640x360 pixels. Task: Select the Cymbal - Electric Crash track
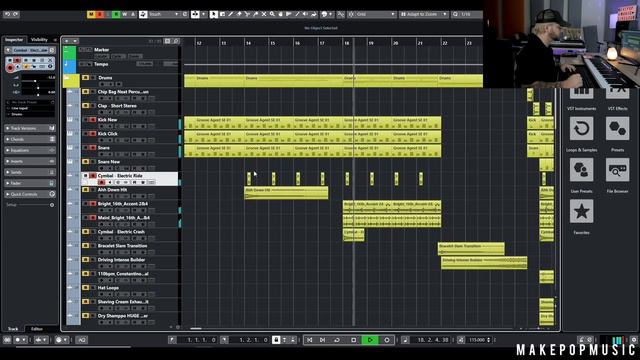click(121, 232)
